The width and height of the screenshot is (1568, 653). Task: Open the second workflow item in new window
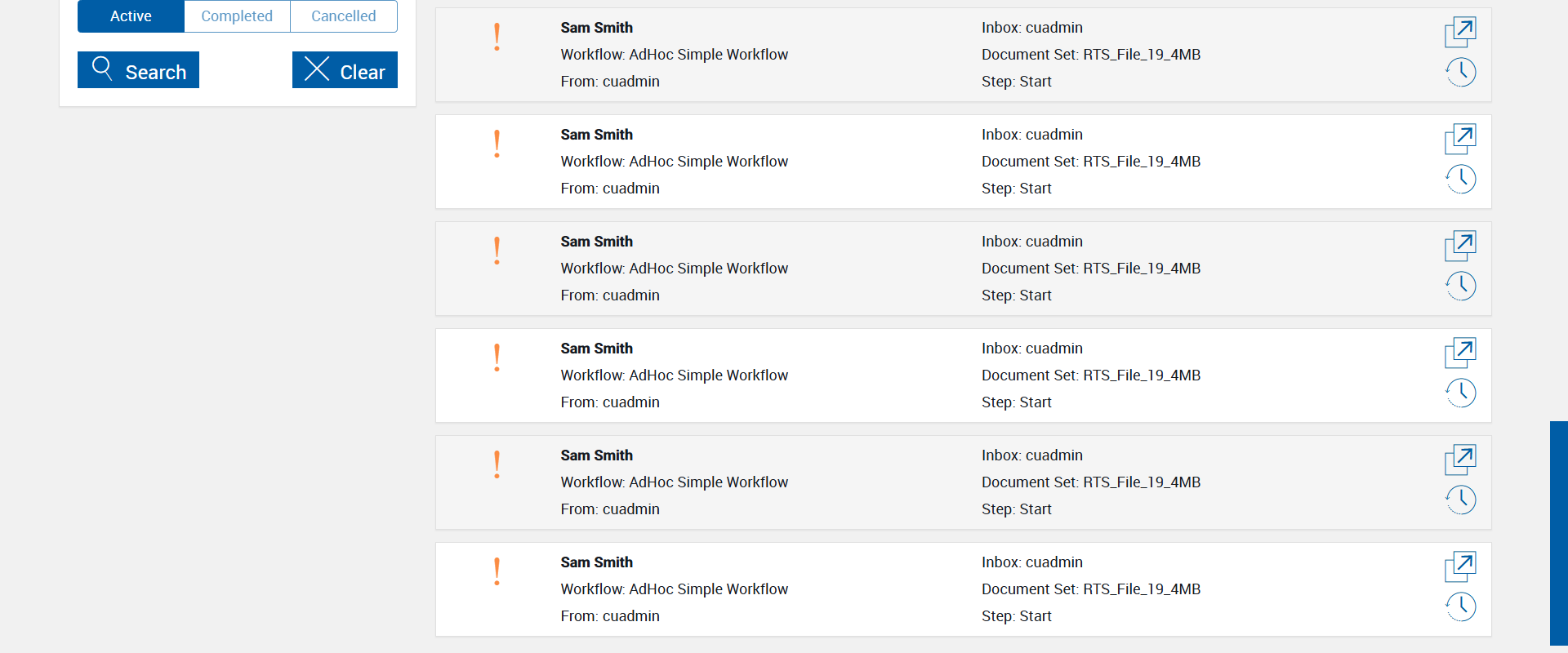click(x=1460, y=140)
